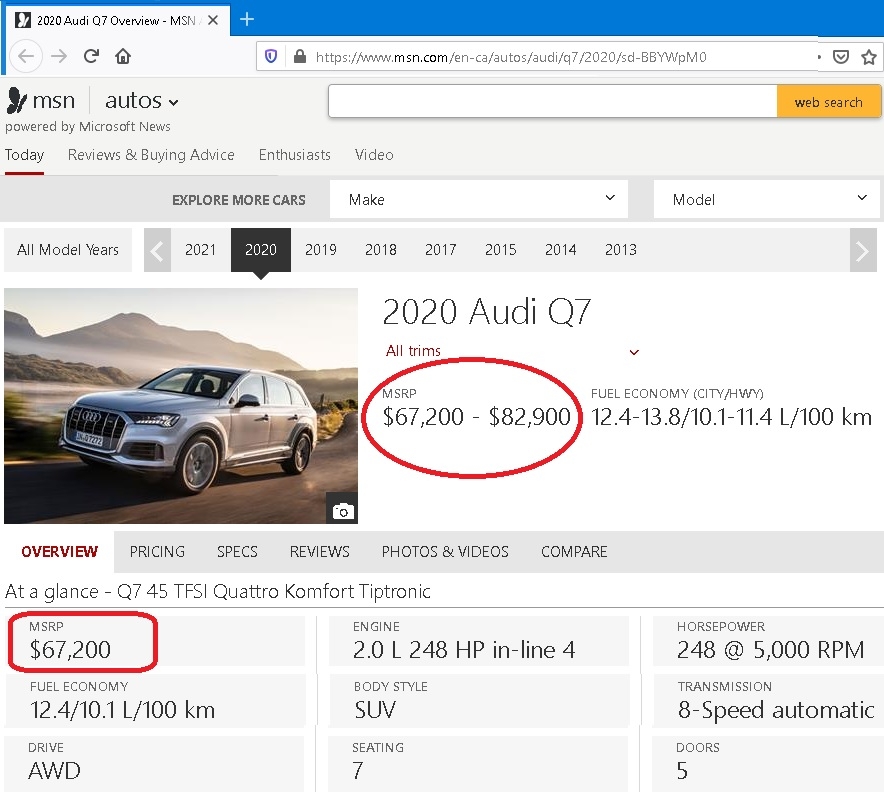Expand the All trims selector
884x792 pixels.
pos(512,351)
